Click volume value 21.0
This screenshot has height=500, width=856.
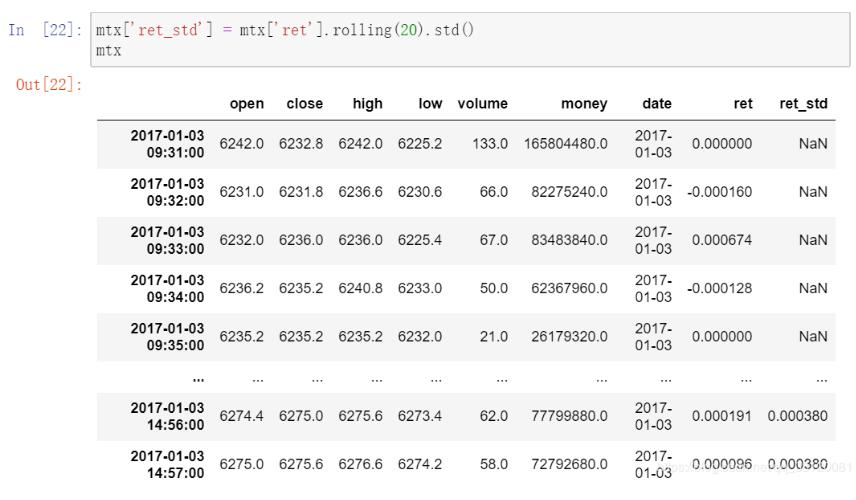click(494, 337)
